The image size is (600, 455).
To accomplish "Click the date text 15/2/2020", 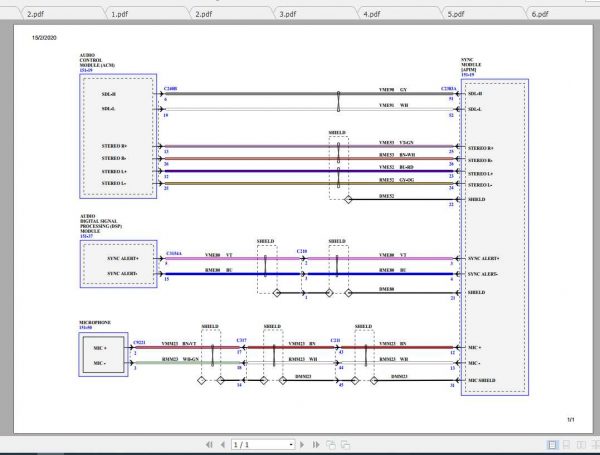I will tap(44, 38).
